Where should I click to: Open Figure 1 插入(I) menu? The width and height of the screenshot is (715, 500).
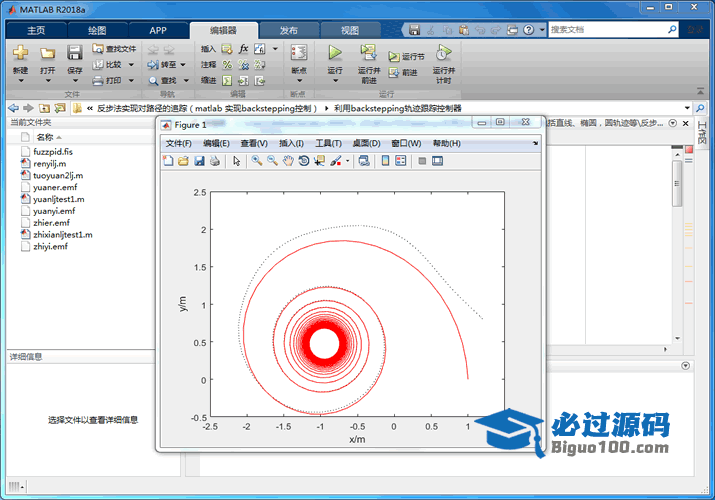[291, 144]
